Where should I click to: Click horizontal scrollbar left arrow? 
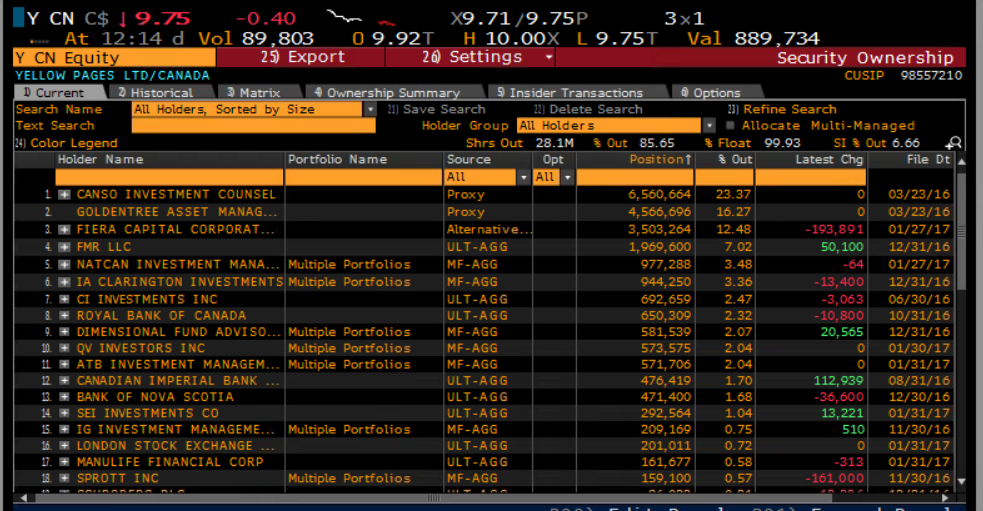(23, 498)
